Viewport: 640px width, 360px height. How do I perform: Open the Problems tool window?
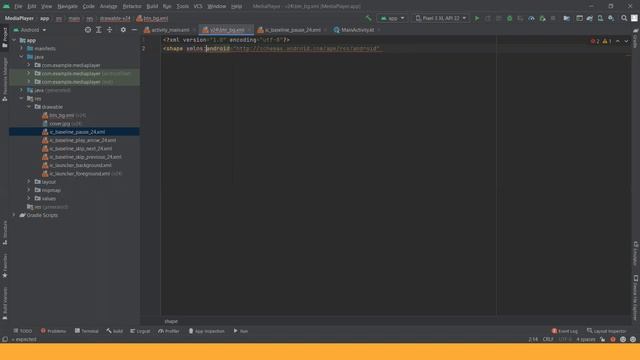coord(53,331)
